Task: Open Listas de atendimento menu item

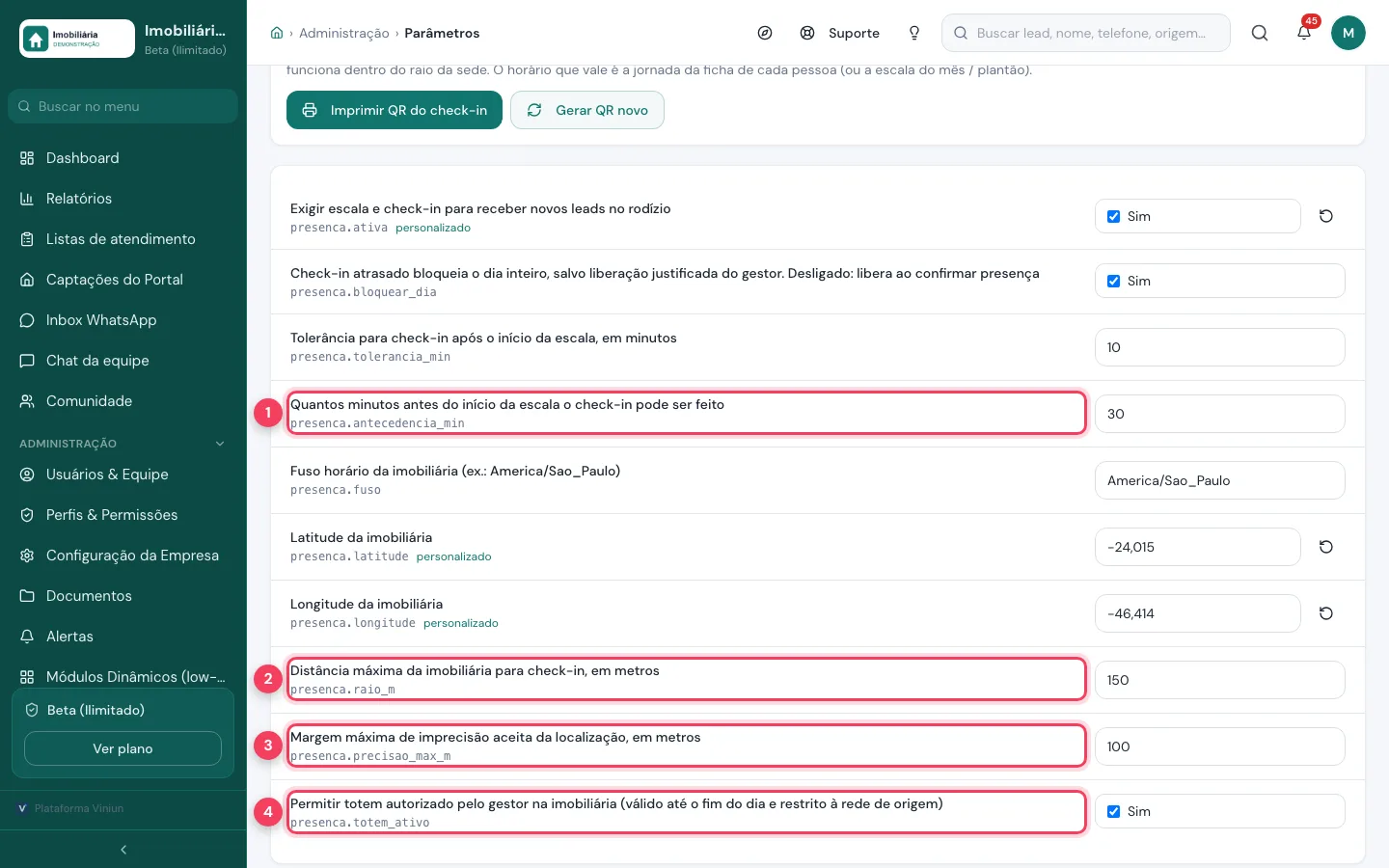Action: coord(123,239)
